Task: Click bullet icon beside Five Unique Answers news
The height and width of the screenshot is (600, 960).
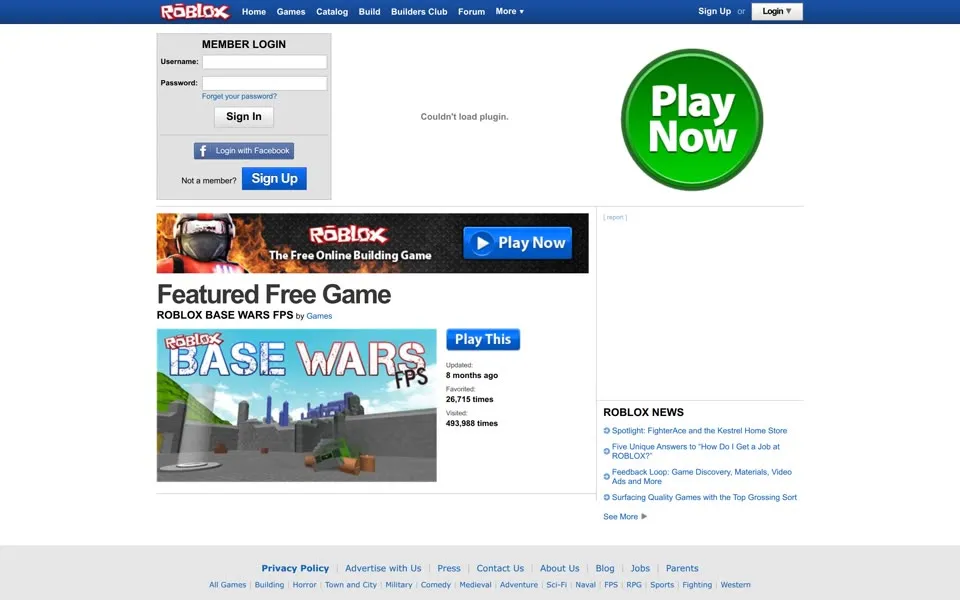Action: (607, 451)
